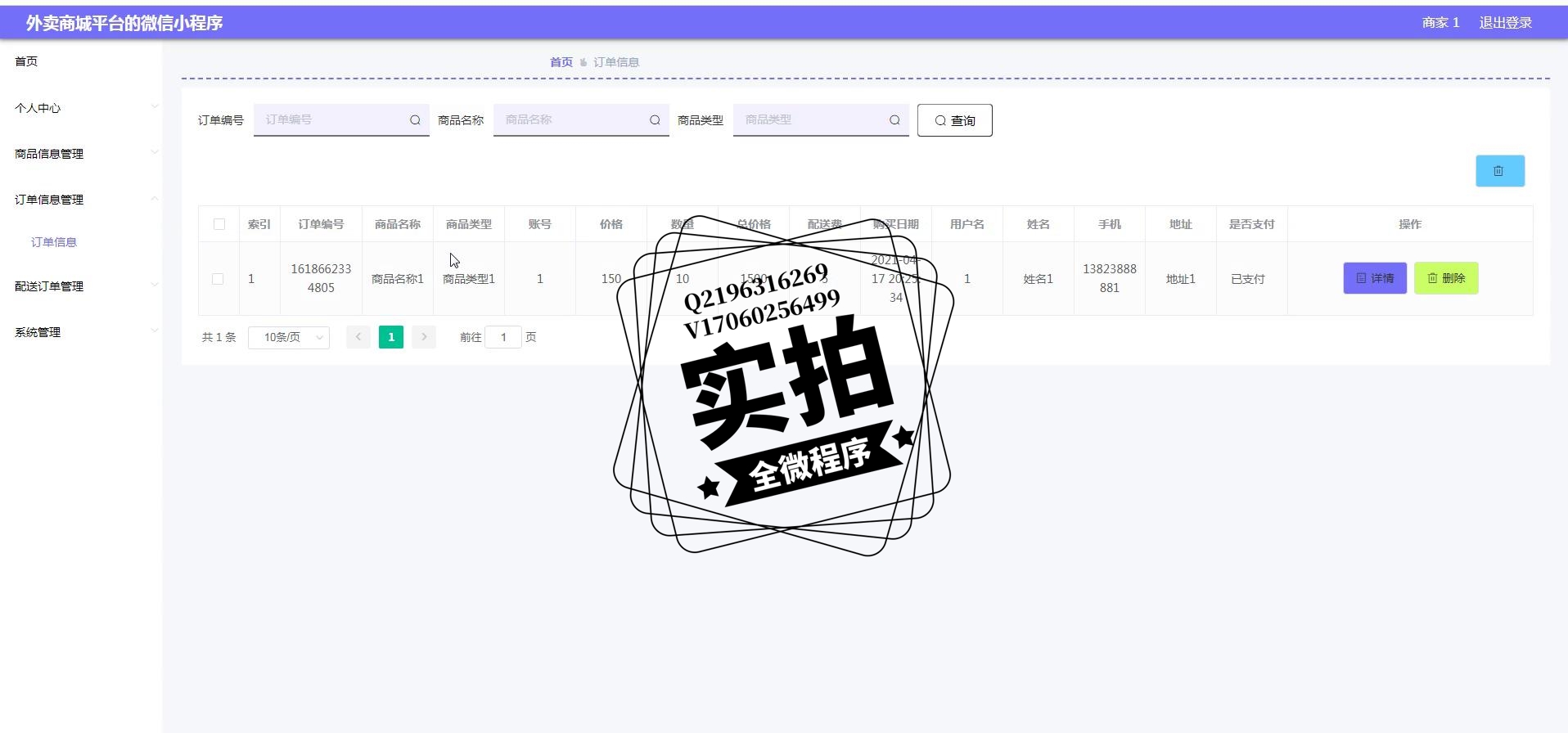
Task: Click search icon in 商品名称 field
Action: (x=655, y=120)
